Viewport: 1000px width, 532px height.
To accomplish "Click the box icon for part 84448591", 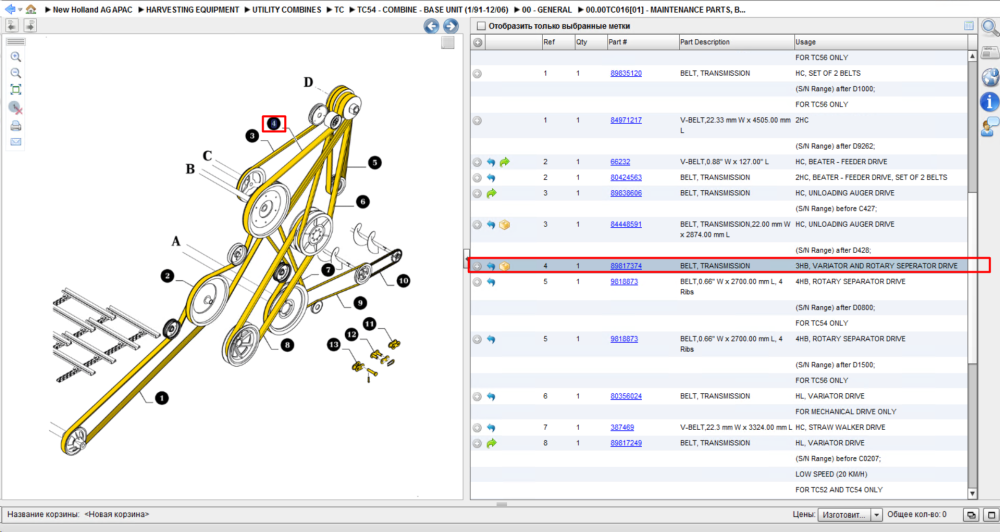I will click(x=504, y=225).
